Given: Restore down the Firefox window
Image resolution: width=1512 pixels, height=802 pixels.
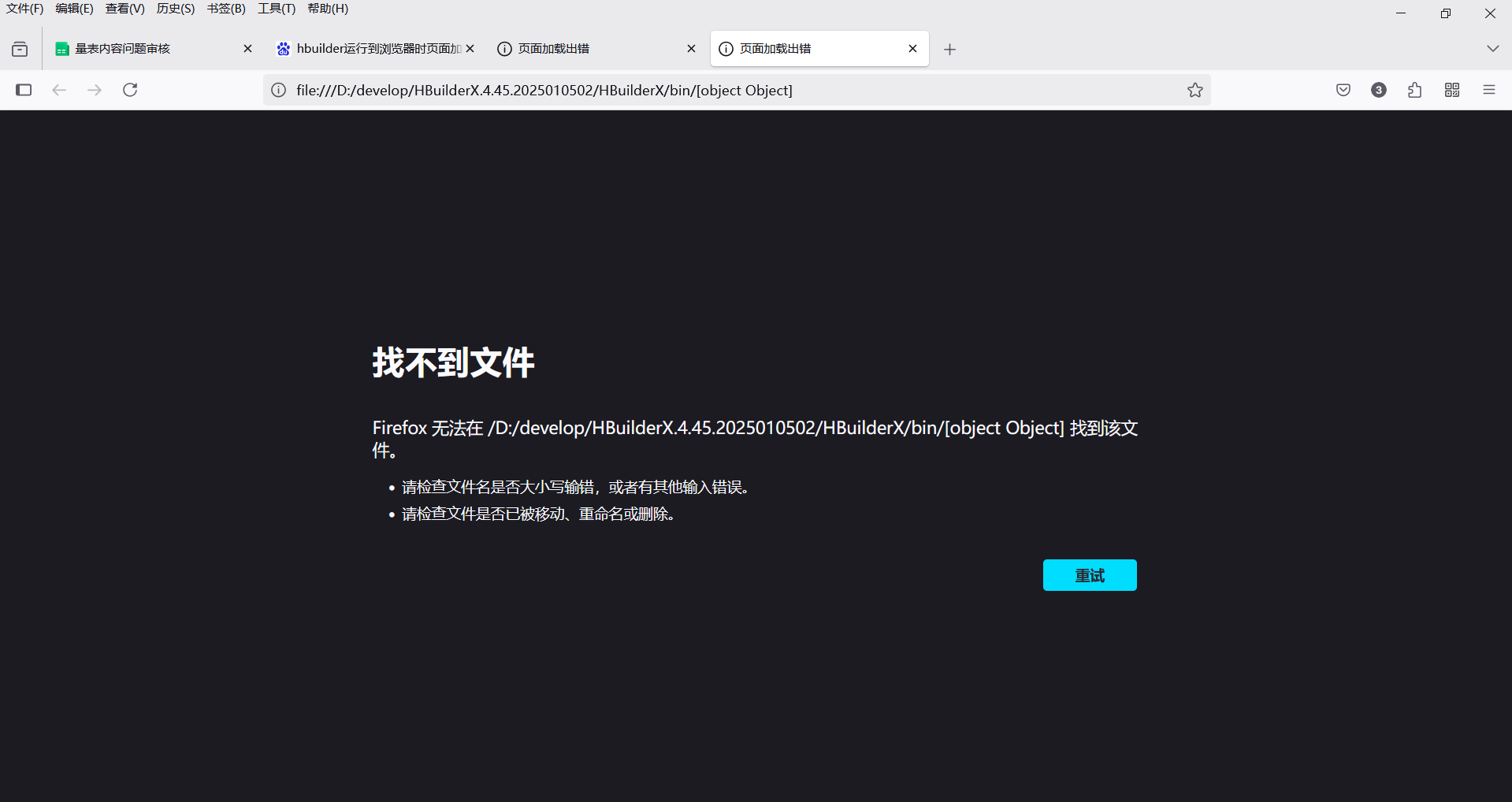Looking at the screenshot, I should 1446,13.
